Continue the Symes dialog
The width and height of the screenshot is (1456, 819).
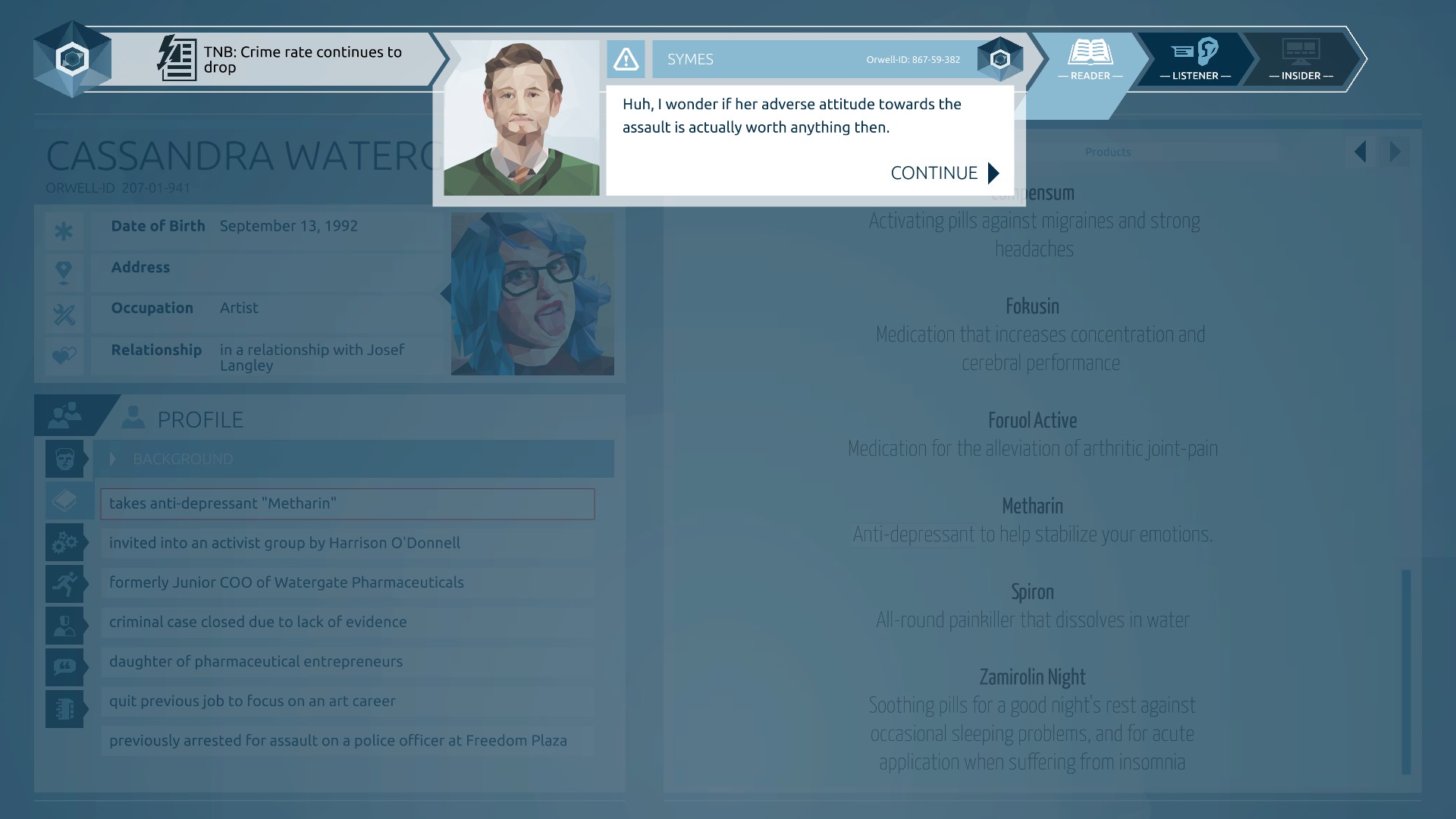click(945, 173)
